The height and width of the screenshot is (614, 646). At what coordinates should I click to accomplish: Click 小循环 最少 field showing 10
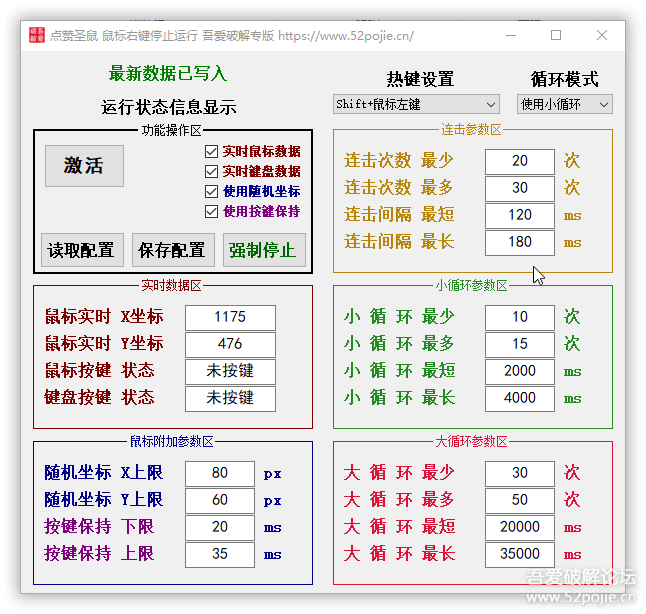click(x=520, y=317)
